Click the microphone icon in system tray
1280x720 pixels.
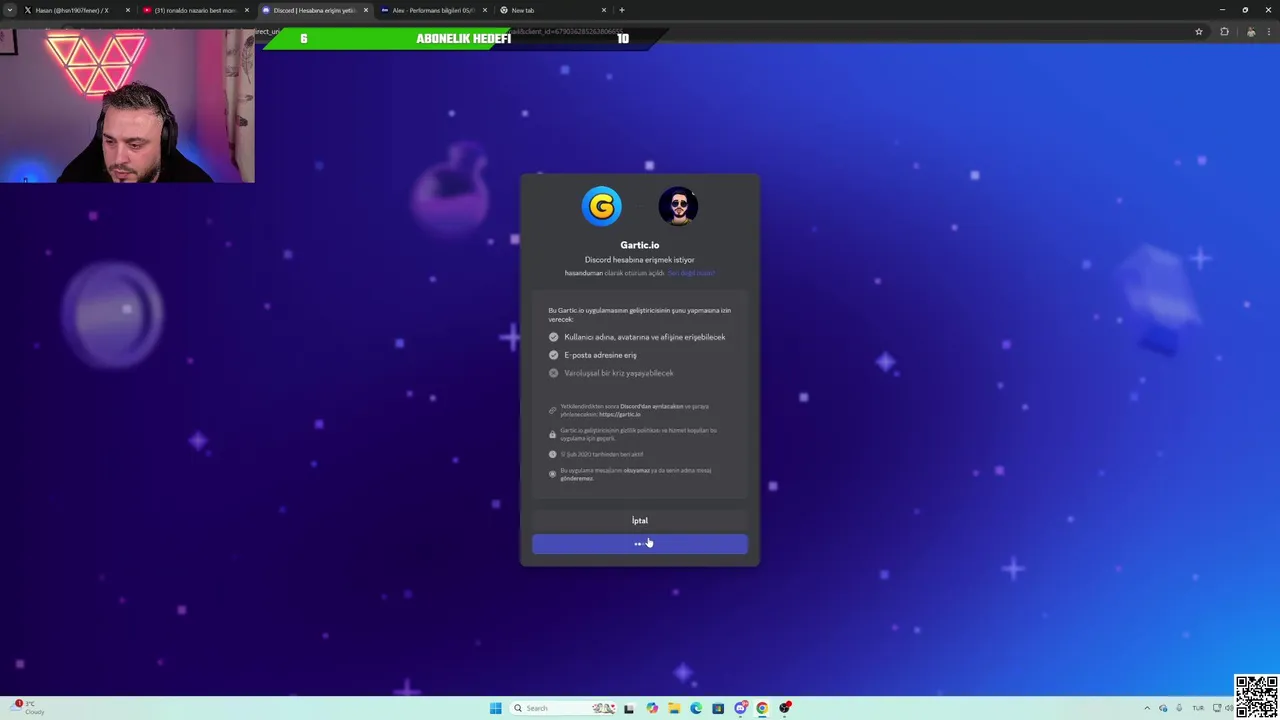[1179, 708]
